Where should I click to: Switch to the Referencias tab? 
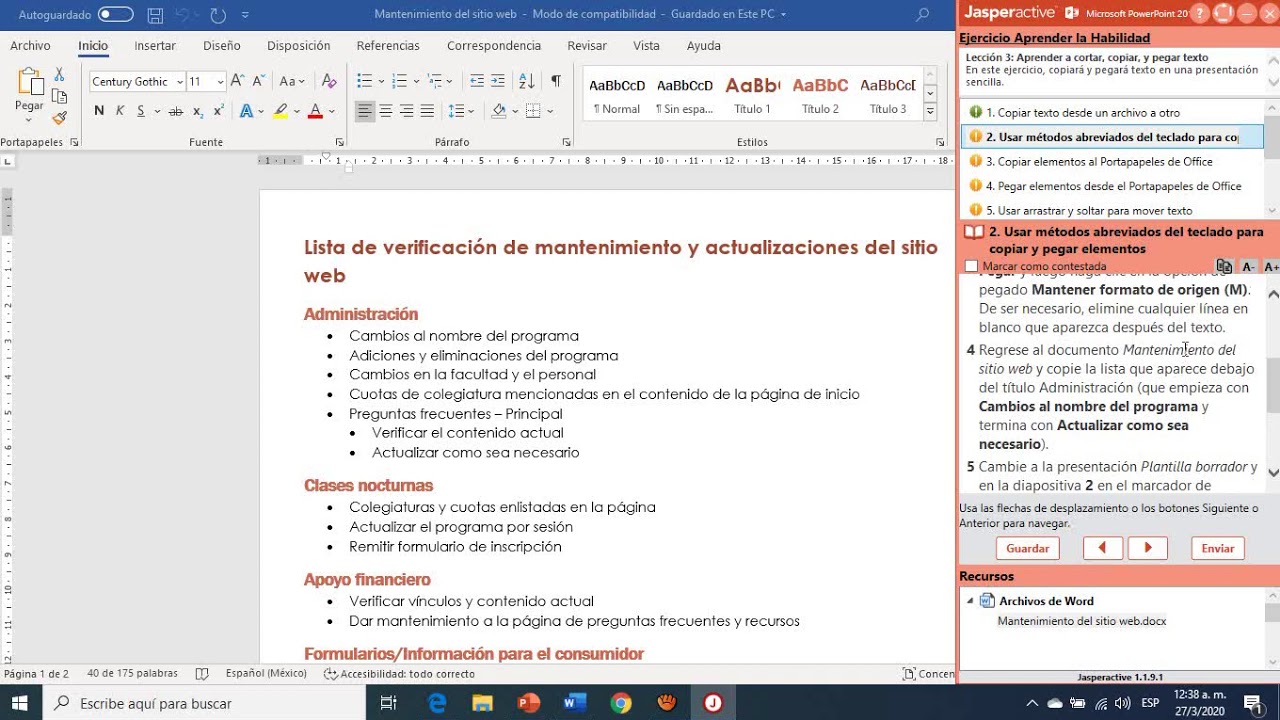pos(388,46)
